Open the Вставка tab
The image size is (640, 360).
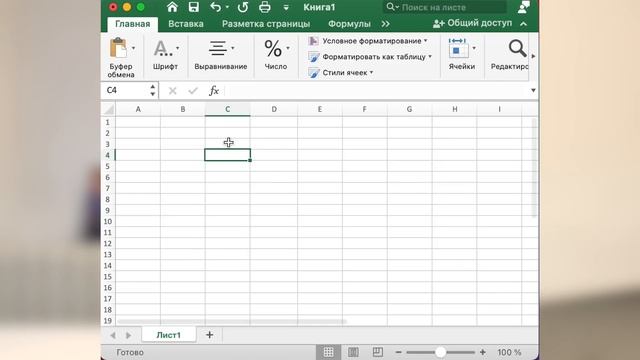pos(186,24)
